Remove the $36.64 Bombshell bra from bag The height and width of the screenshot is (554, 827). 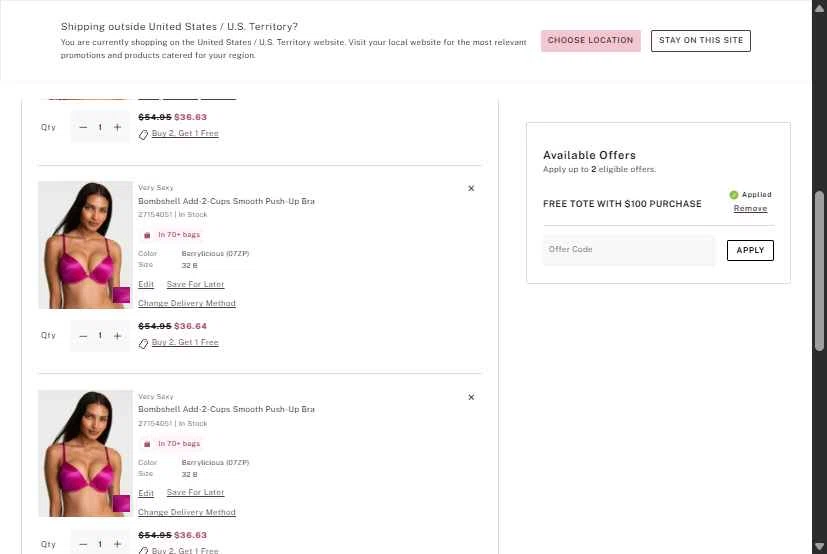tap(471, 188)
